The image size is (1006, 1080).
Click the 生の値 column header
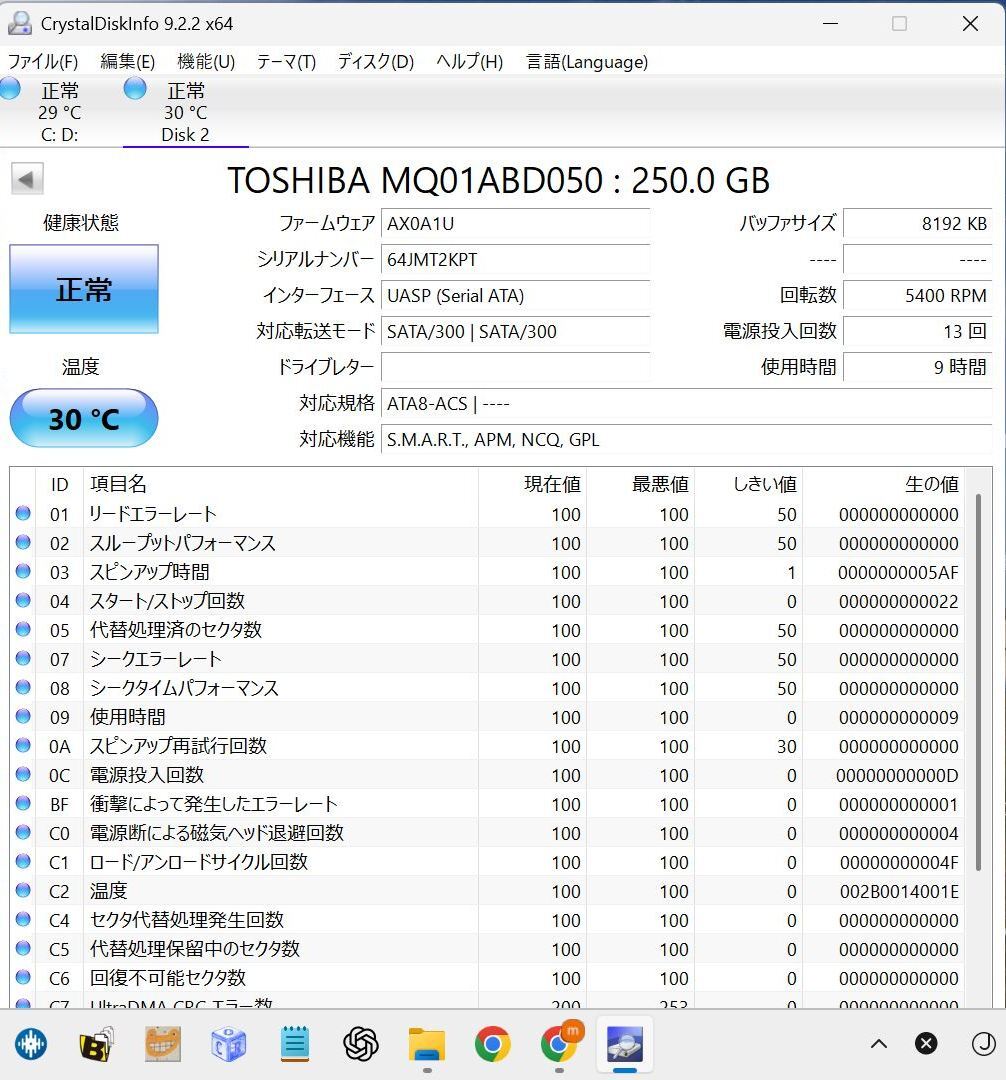click(883, 484)
